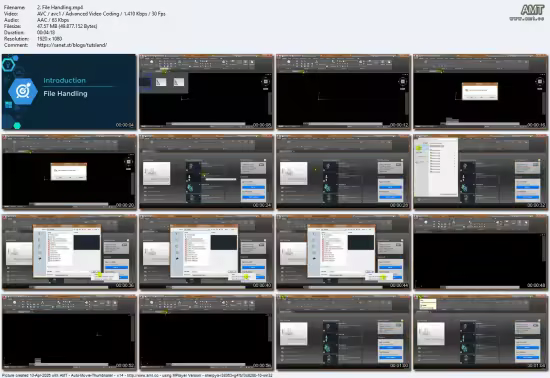The height and width of the screenshot is (378, 550).
Task: Select the thumbnail timestamped 00:00:52
Action: pyautogui.click(x=69, y=332)
